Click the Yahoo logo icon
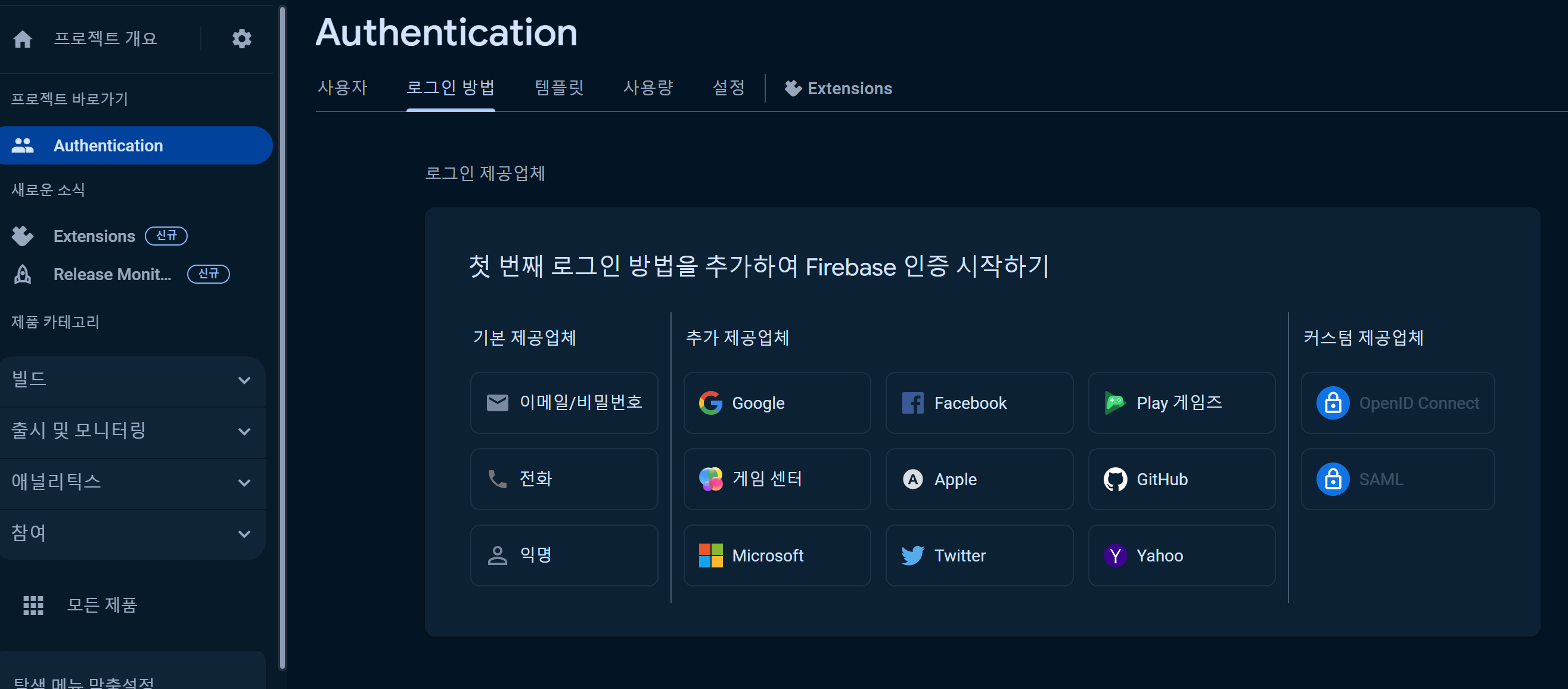 point(1115,555)
